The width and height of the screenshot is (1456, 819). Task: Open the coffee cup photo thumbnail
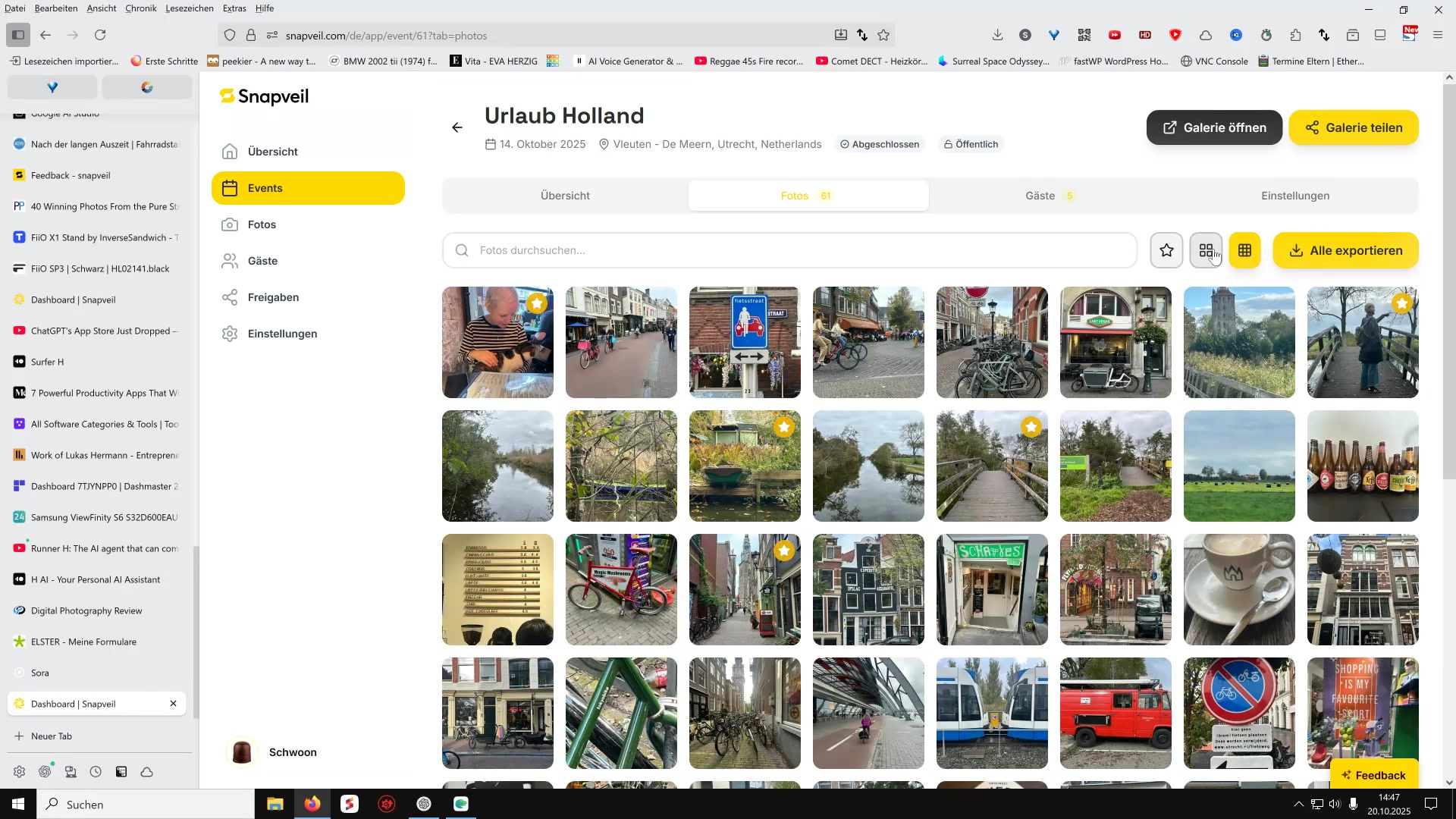click(x=1239, y=590)
